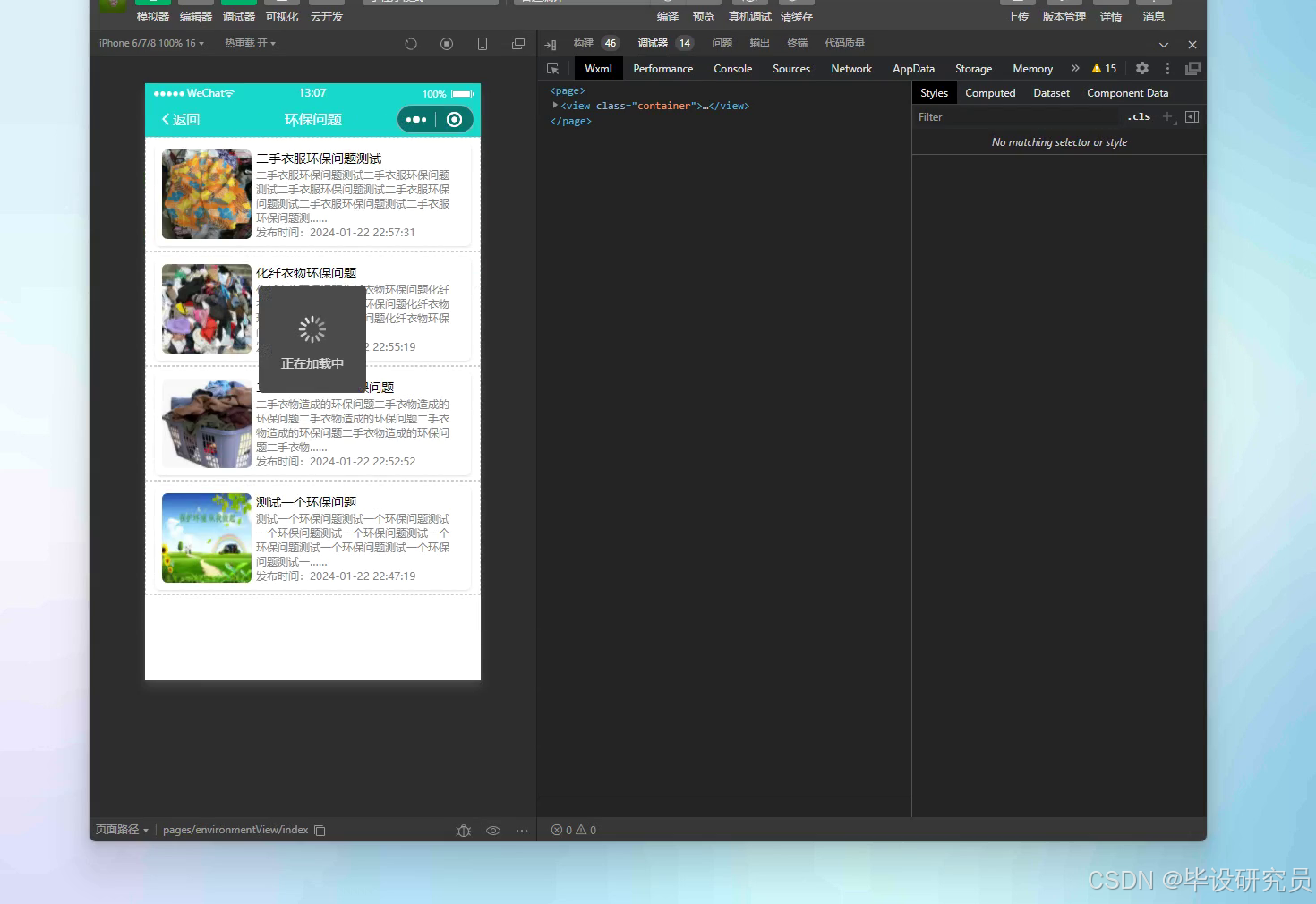The height and width of the screenshot is (904, 1316).
Task: Open the iPhone 6/7/8 device dropdown
Action: (x=151, y=43)
